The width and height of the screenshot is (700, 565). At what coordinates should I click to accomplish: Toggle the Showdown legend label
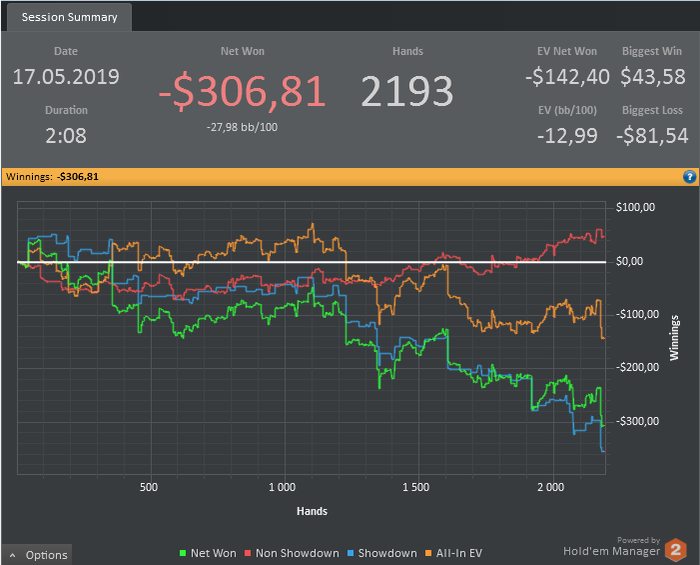click(x=388, y=553)
